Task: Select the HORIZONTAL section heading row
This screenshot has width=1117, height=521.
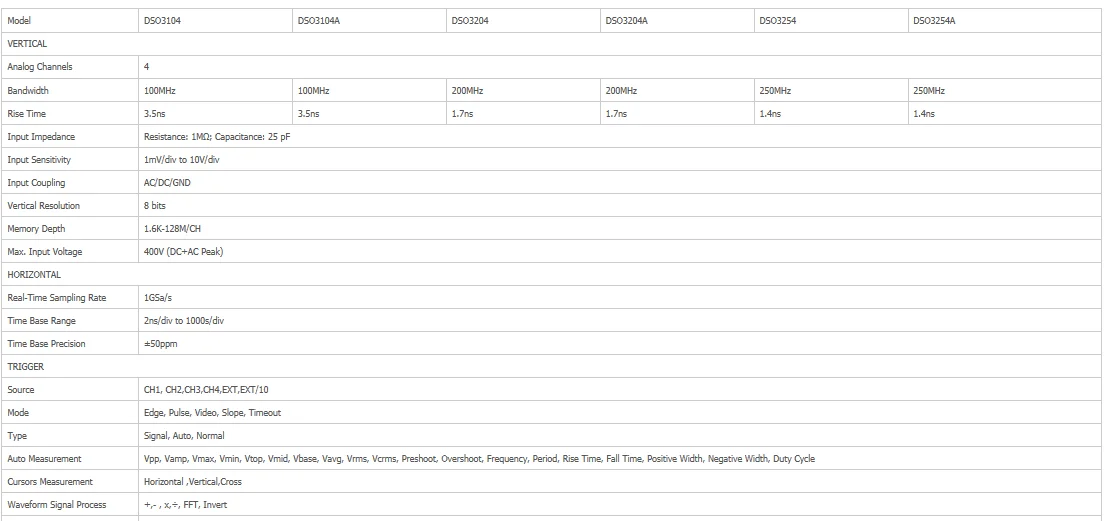Action: (x=34, y=274)
